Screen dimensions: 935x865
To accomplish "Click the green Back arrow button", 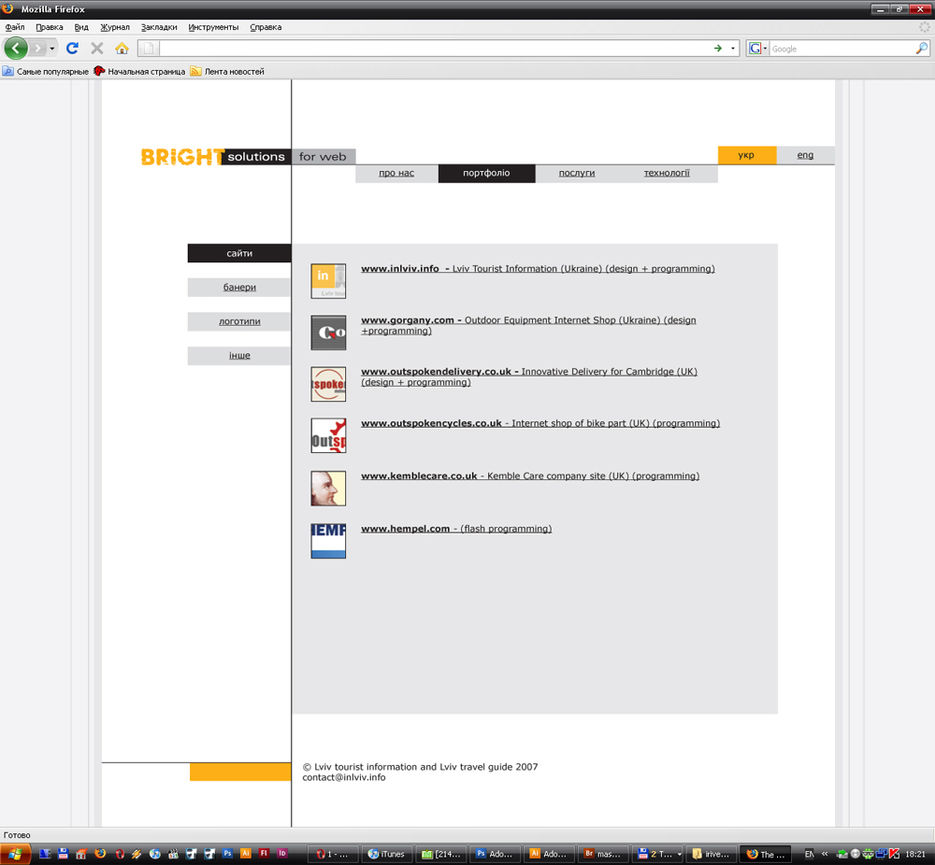I will point(16,48).
